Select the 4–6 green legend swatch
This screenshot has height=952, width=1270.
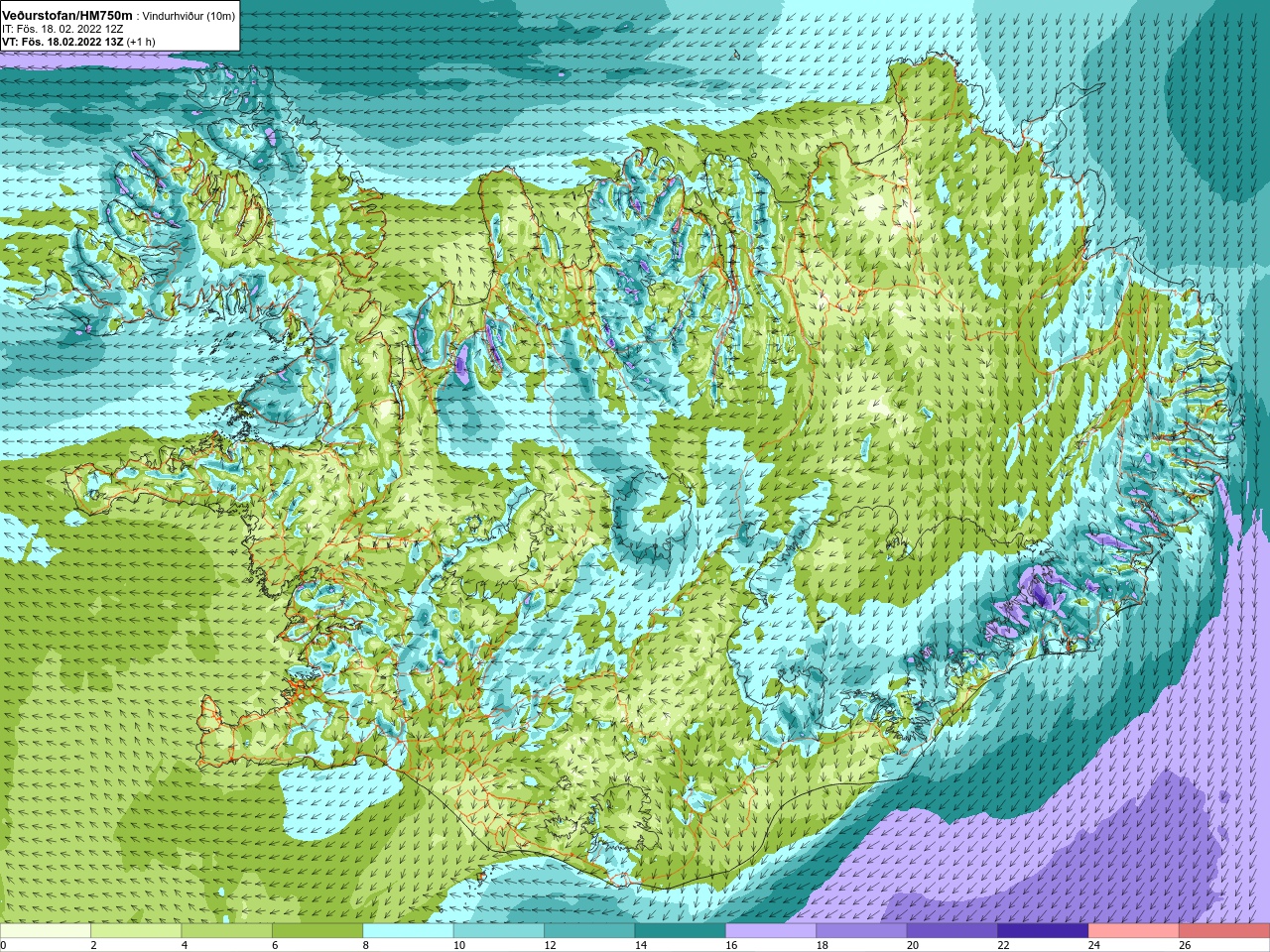[x=227, y=930]
